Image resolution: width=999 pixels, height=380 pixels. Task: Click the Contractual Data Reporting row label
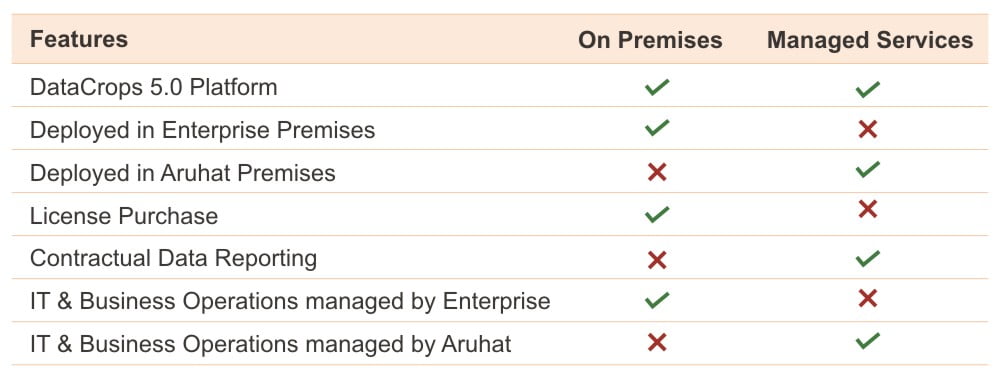click(173, 258)
